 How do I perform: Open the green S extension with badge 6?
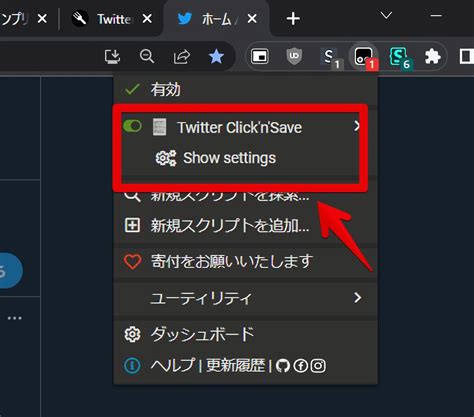click(x=400, y=58)
